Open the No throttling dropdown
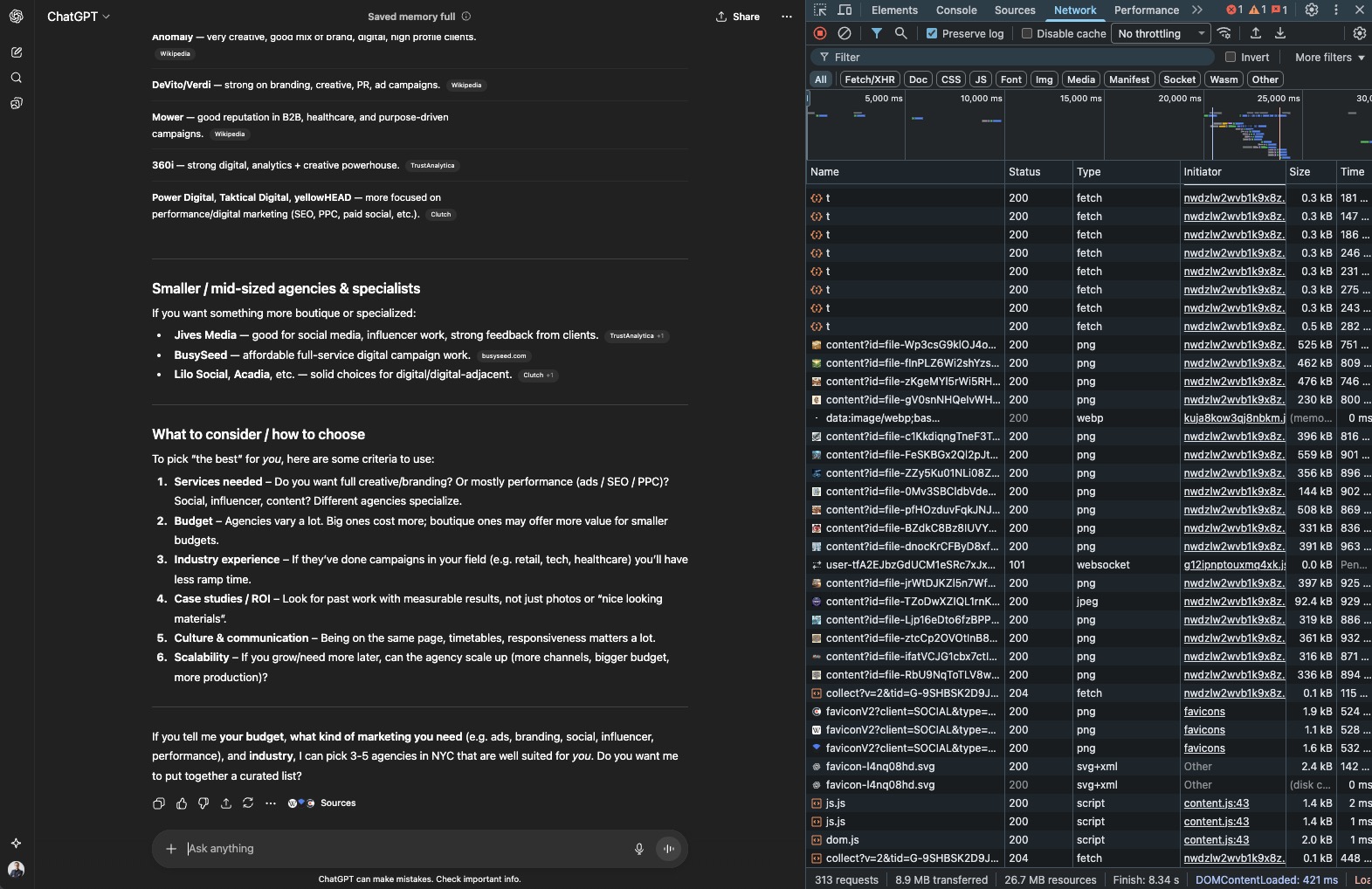Image resolution: width=1372 pixels, height=889 pixels. (1161, 34)
